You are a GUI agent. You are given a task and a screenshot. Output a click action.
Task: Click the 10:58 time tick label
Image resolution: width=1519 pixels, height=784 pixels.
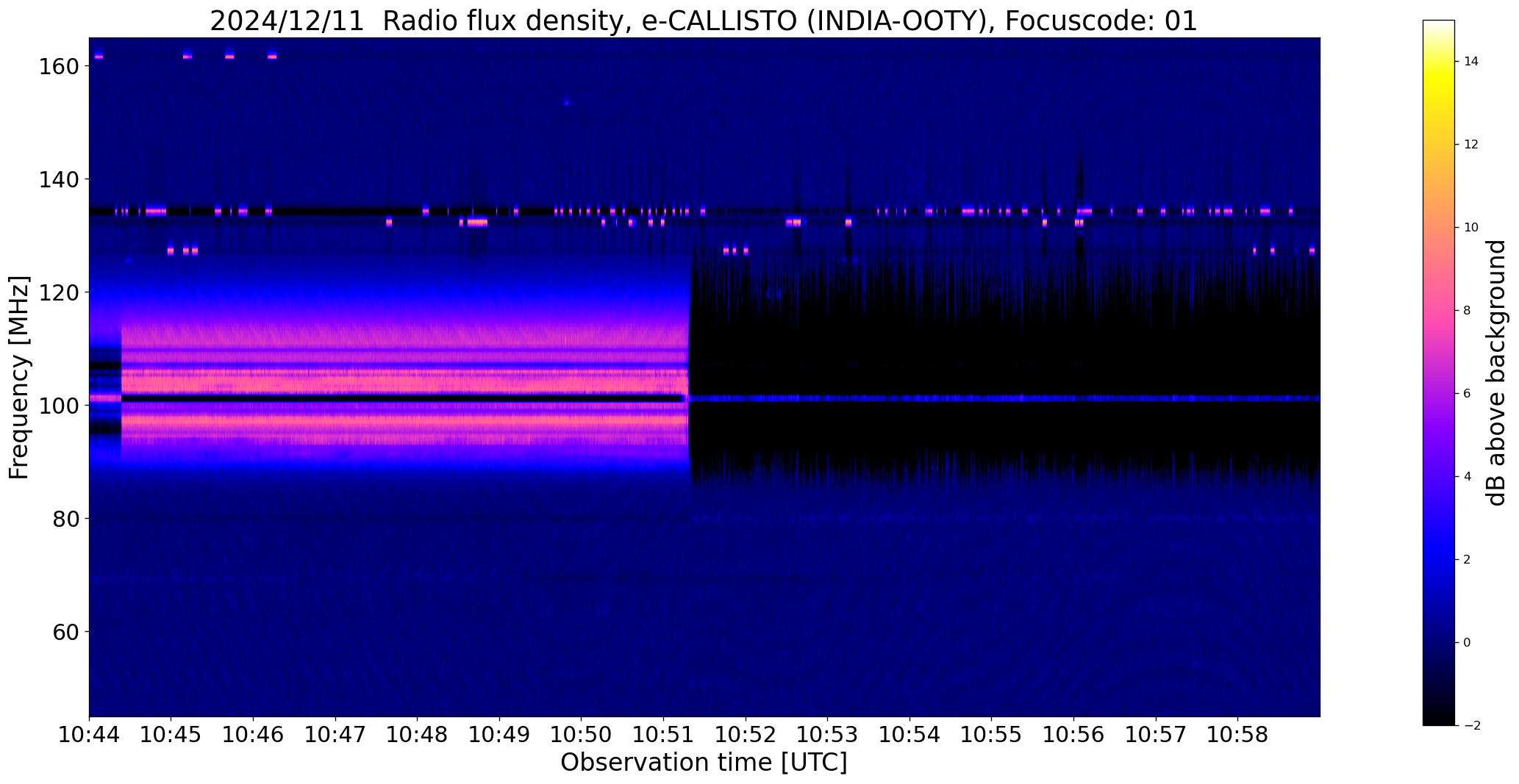tap(1238, 735)
